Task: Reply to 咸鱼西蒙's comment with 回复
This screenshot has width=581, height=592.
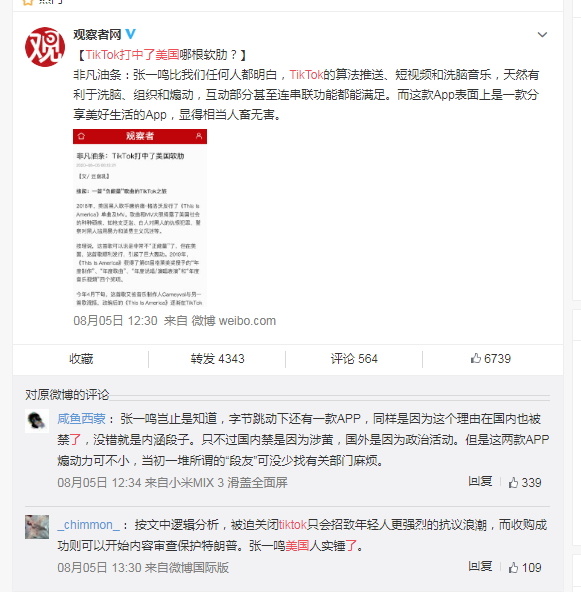Action: (480, 481)
